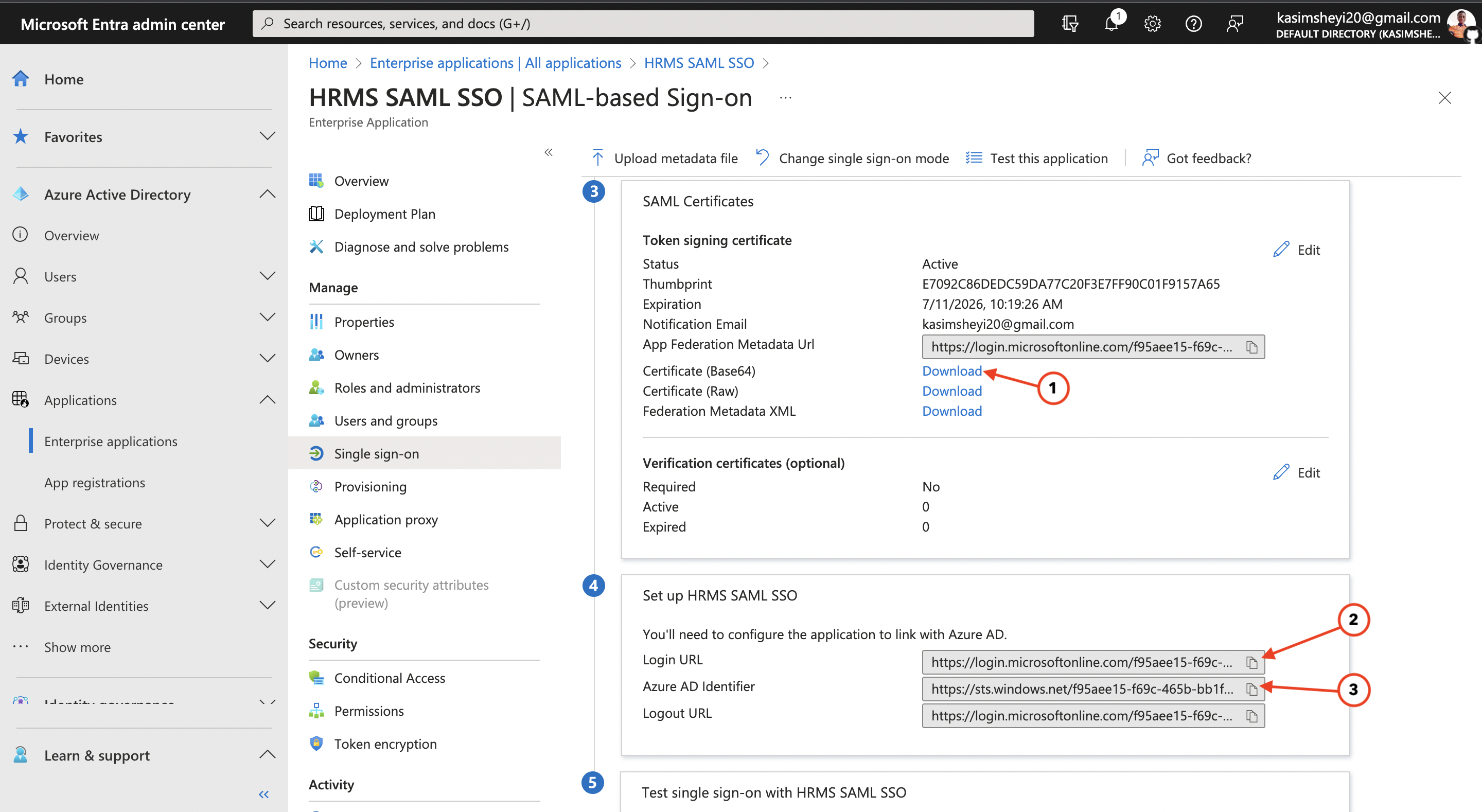Copy the App Federation Metadata Url
Screen dimensions: 1482x812
1251,347
